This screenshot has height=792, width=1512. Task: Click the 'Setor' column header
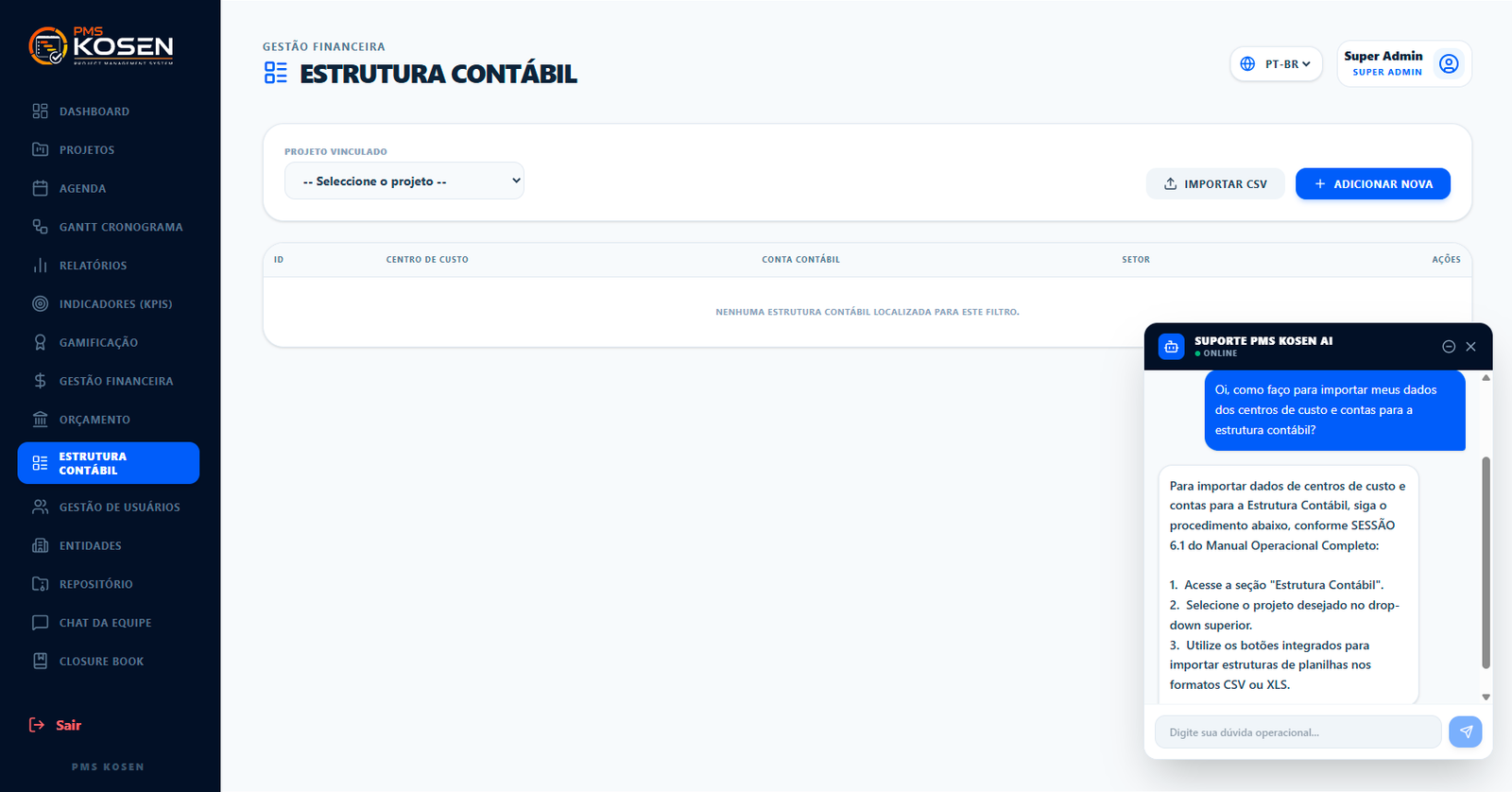1136,259
